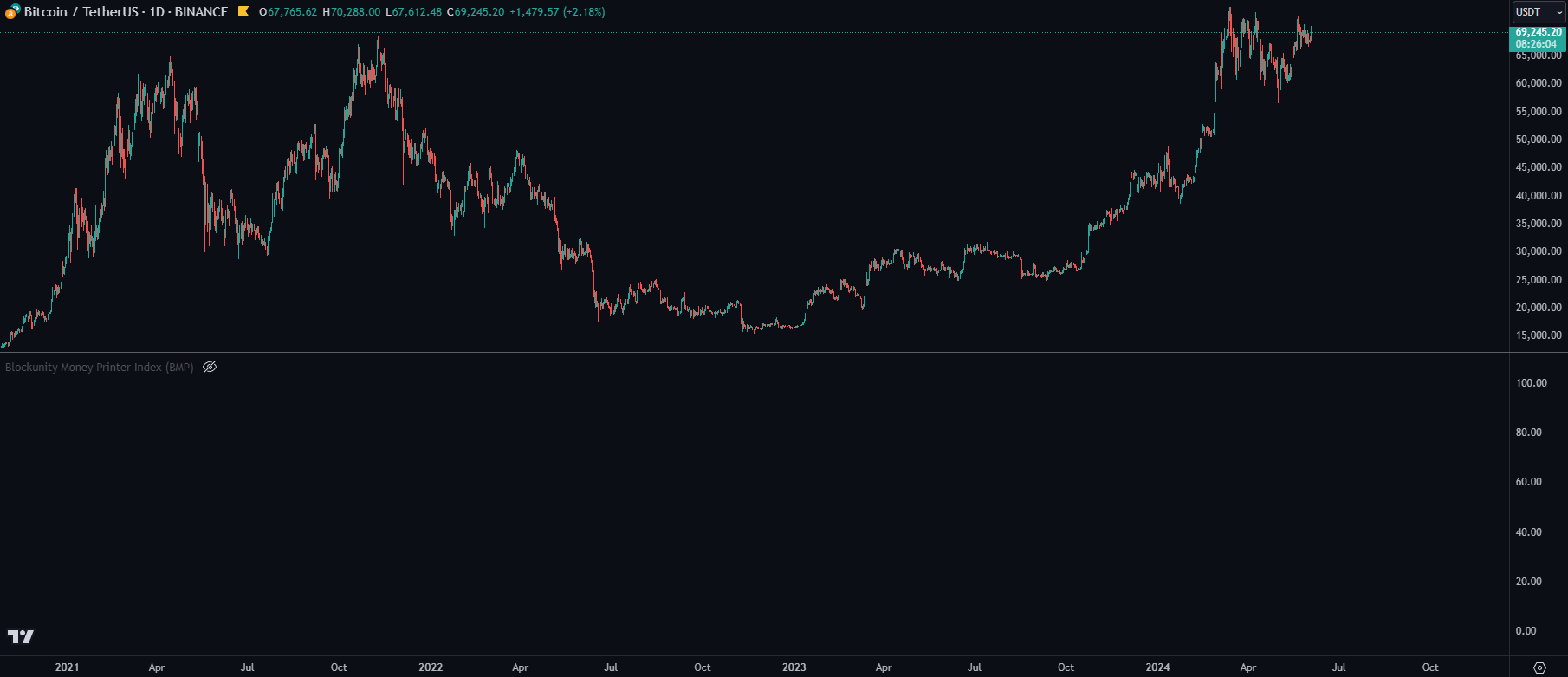
Task: Click the 60.00 indicator scale label
Action: pos(1529,482)
